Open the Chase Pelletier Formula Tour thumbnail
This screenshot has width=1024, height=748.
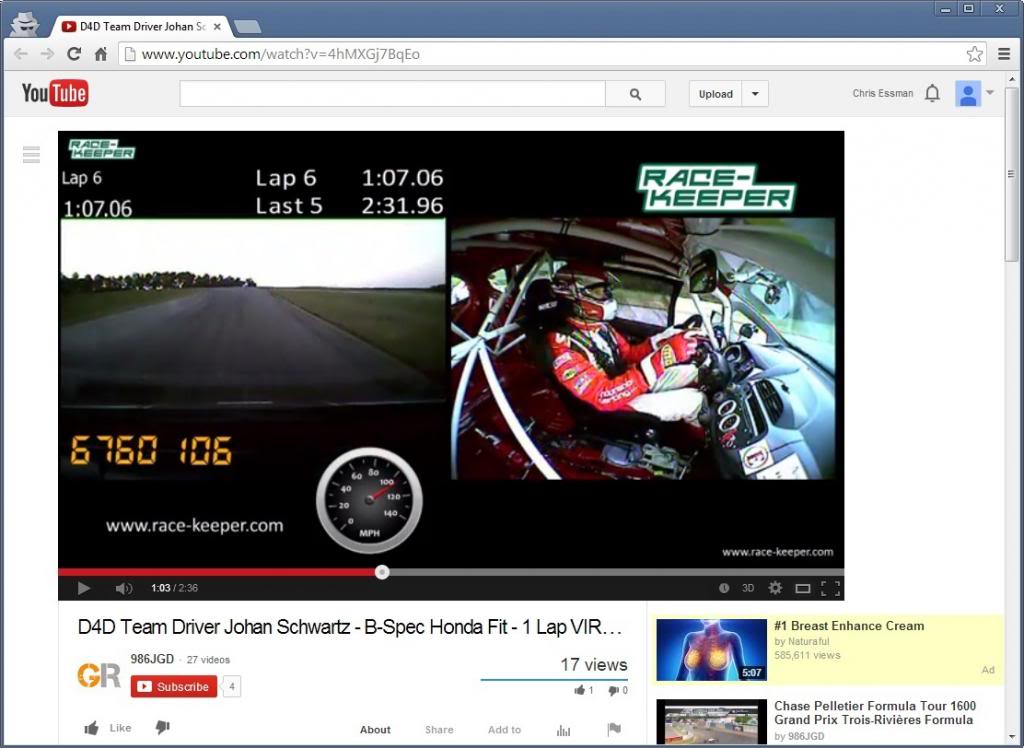click(711, 722)
